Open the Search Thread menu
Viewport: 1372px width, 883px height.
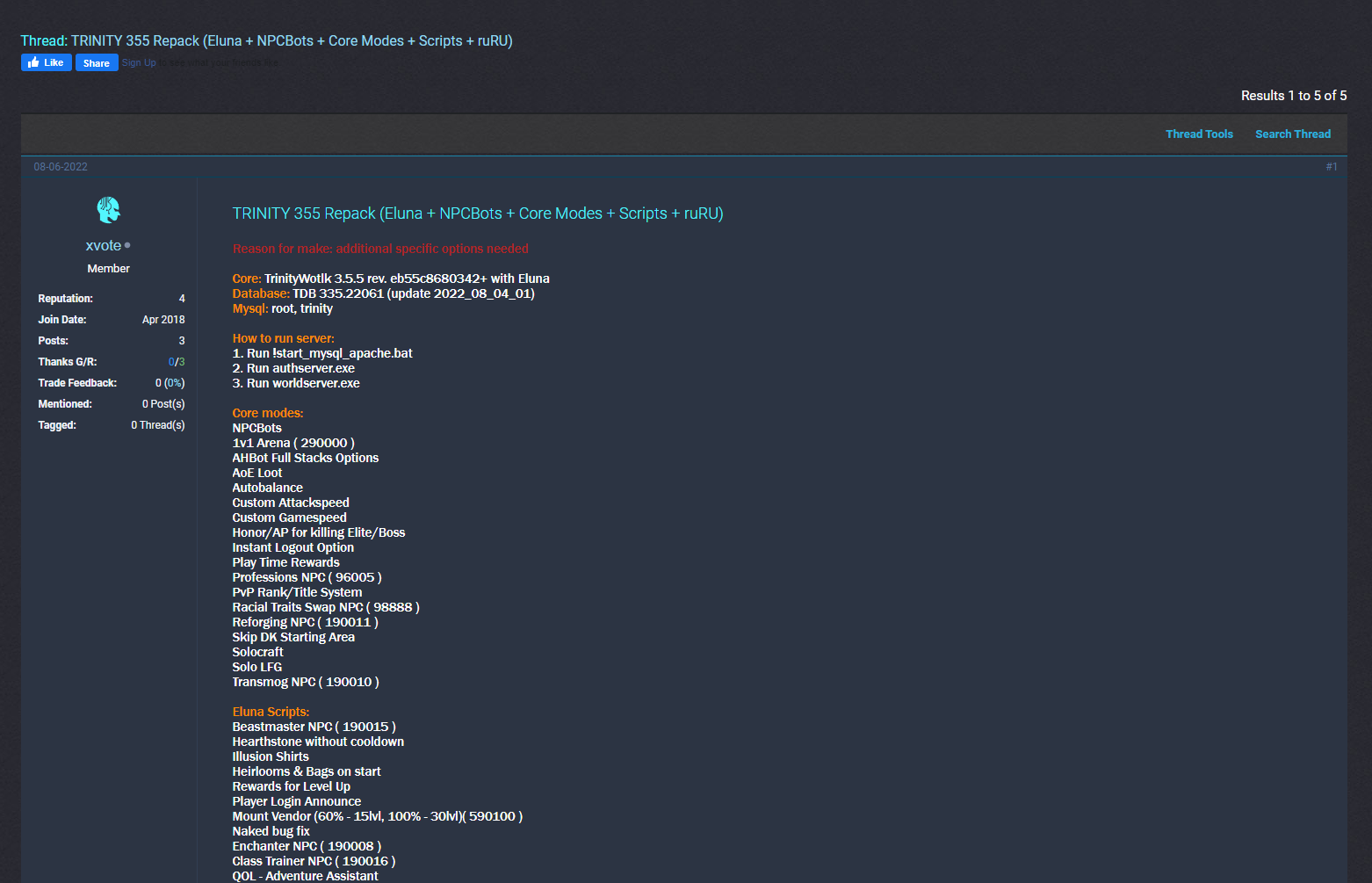1293,134
